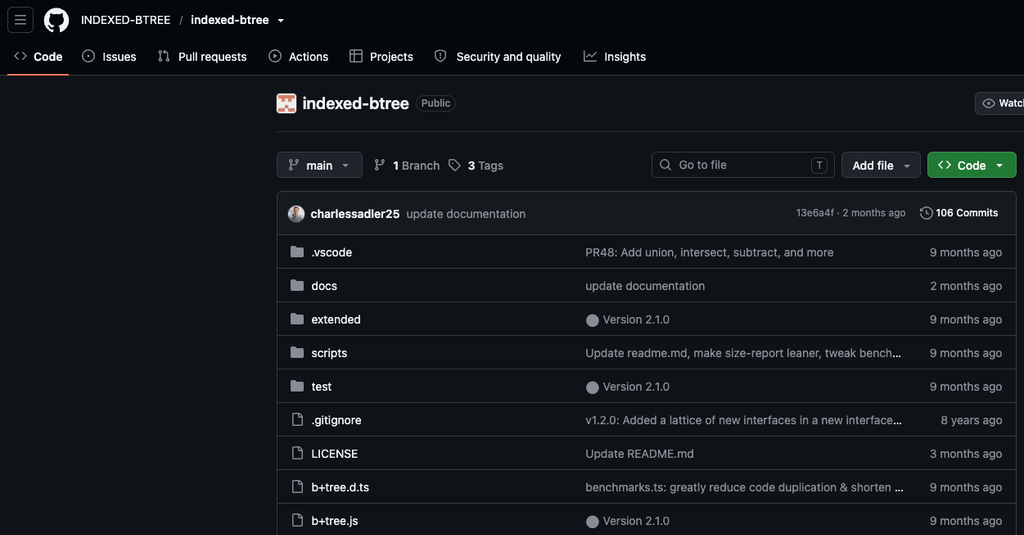The width and height of the screenshot is (1024, 535).
Task: Open the test folder
Action: coord(321,387)
